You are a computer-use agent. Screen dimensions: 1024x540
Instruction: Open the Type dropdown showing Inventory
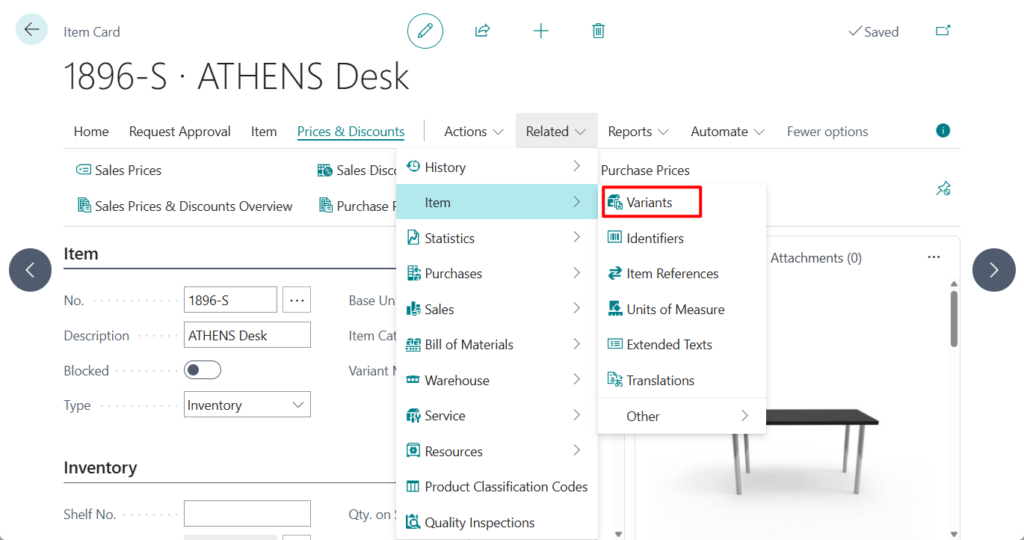point(247,405)
